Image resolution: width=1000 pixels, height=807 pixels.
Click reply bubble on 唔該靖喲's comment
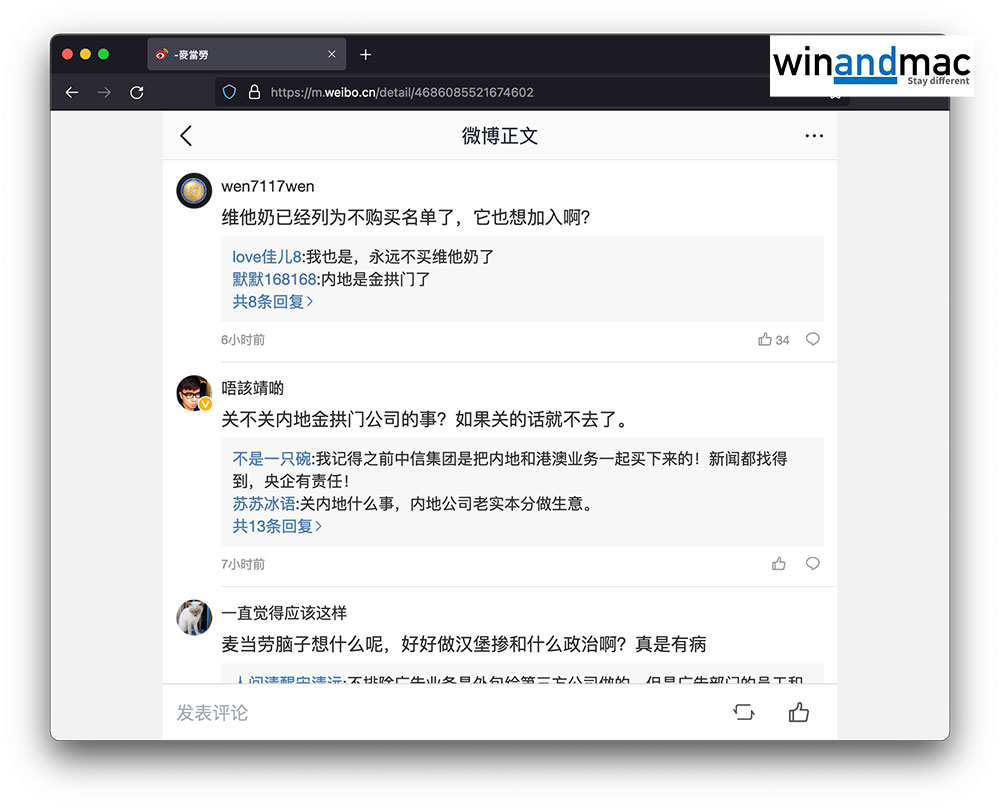[812, 564]
